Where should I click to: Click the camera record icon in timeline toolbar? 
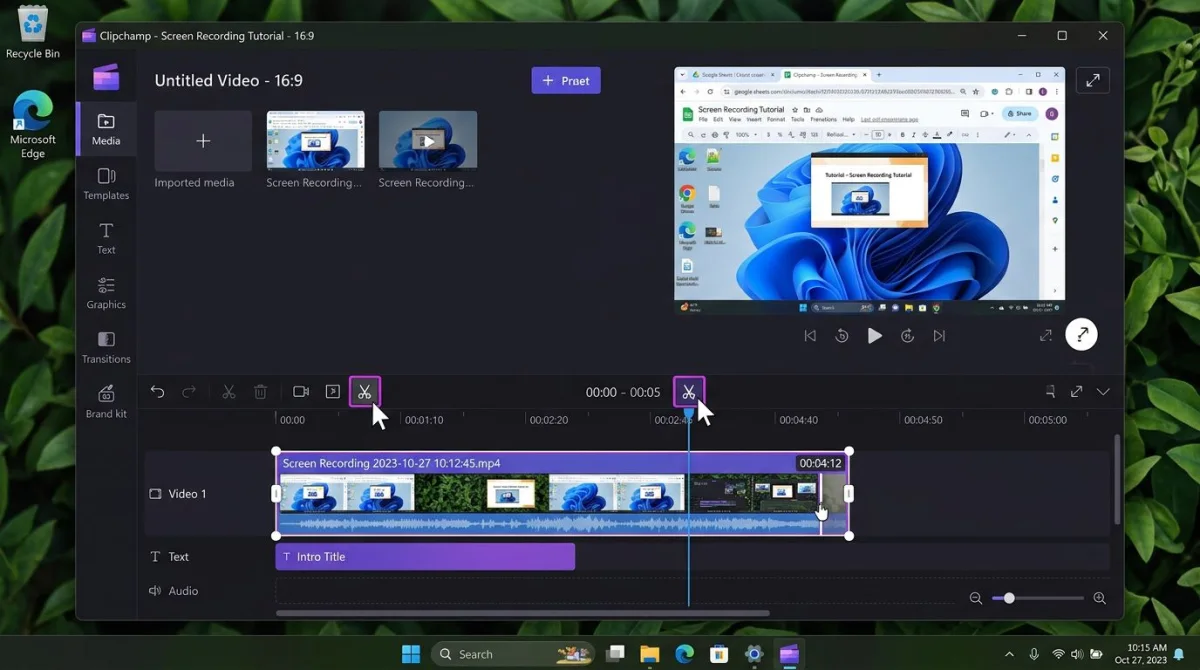(x=301, y=392)
